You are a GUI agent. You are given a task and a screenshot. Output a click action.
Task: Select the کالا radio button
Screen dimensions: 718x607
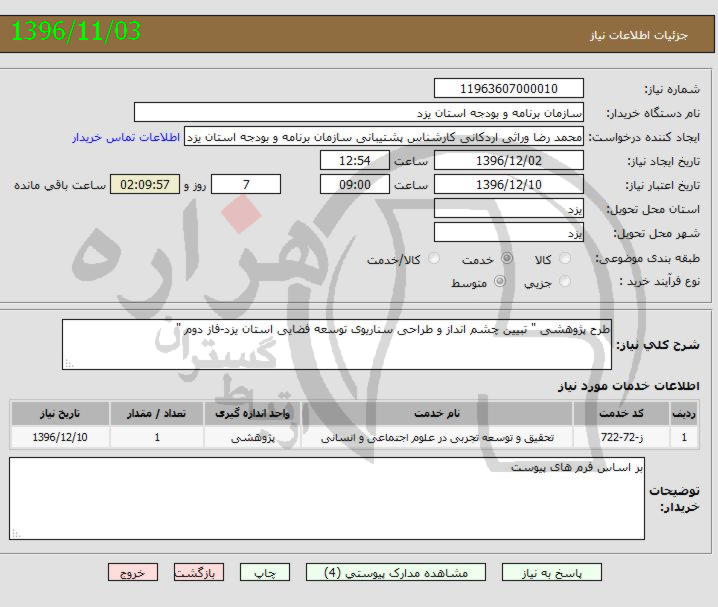coord(565,258)
